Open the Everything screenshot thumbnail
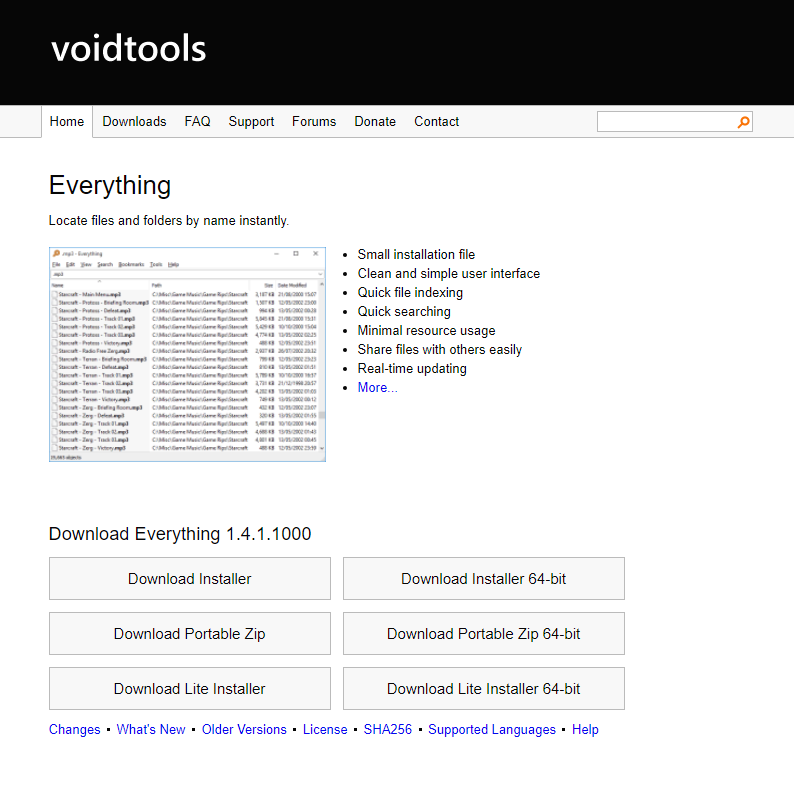The image size is (794, 806). [188, 354]
